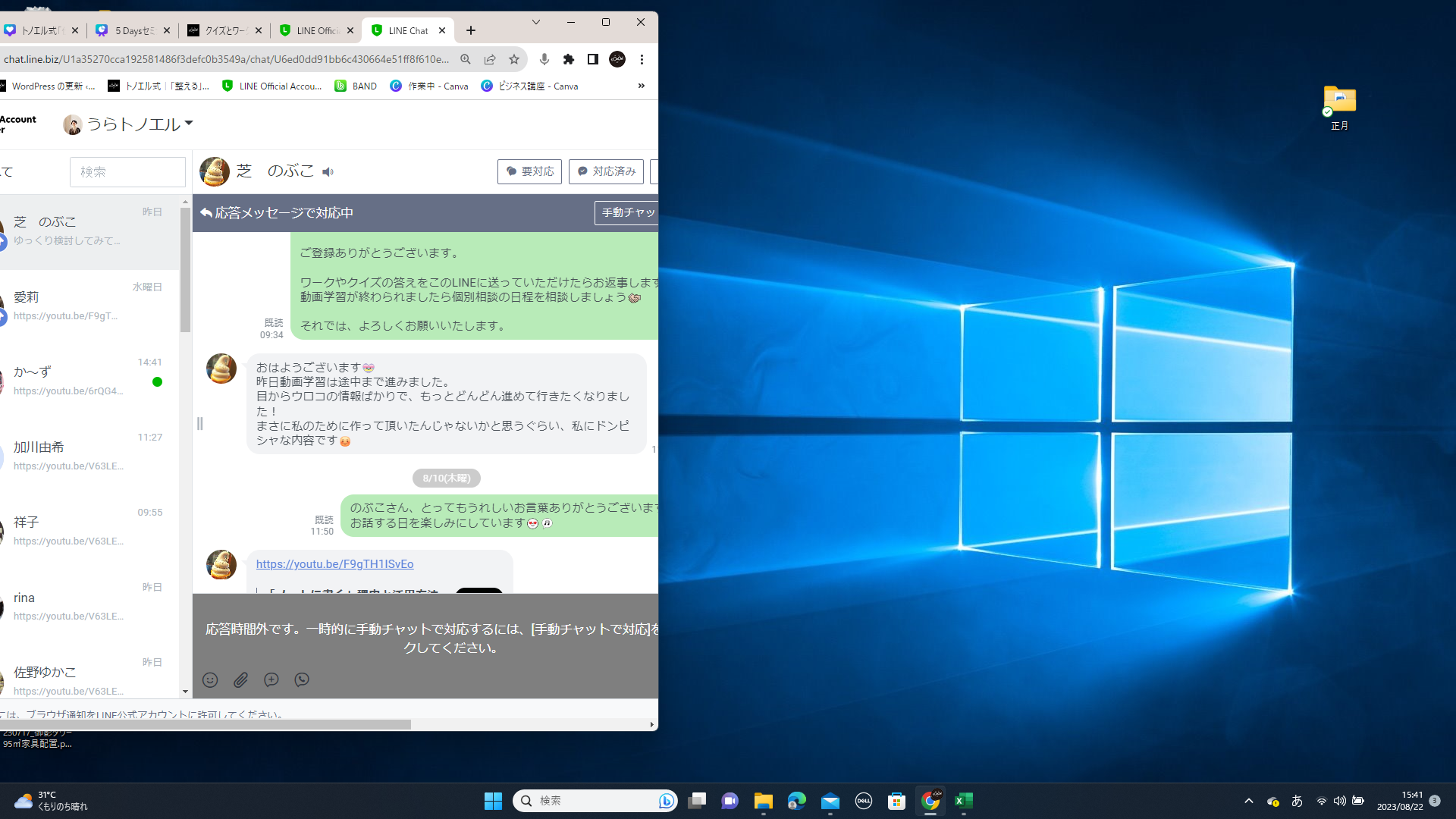Toggle notification speaker icon beside 芝 のぶこ
Screen dimensions: 1456x819
[328, 172]
